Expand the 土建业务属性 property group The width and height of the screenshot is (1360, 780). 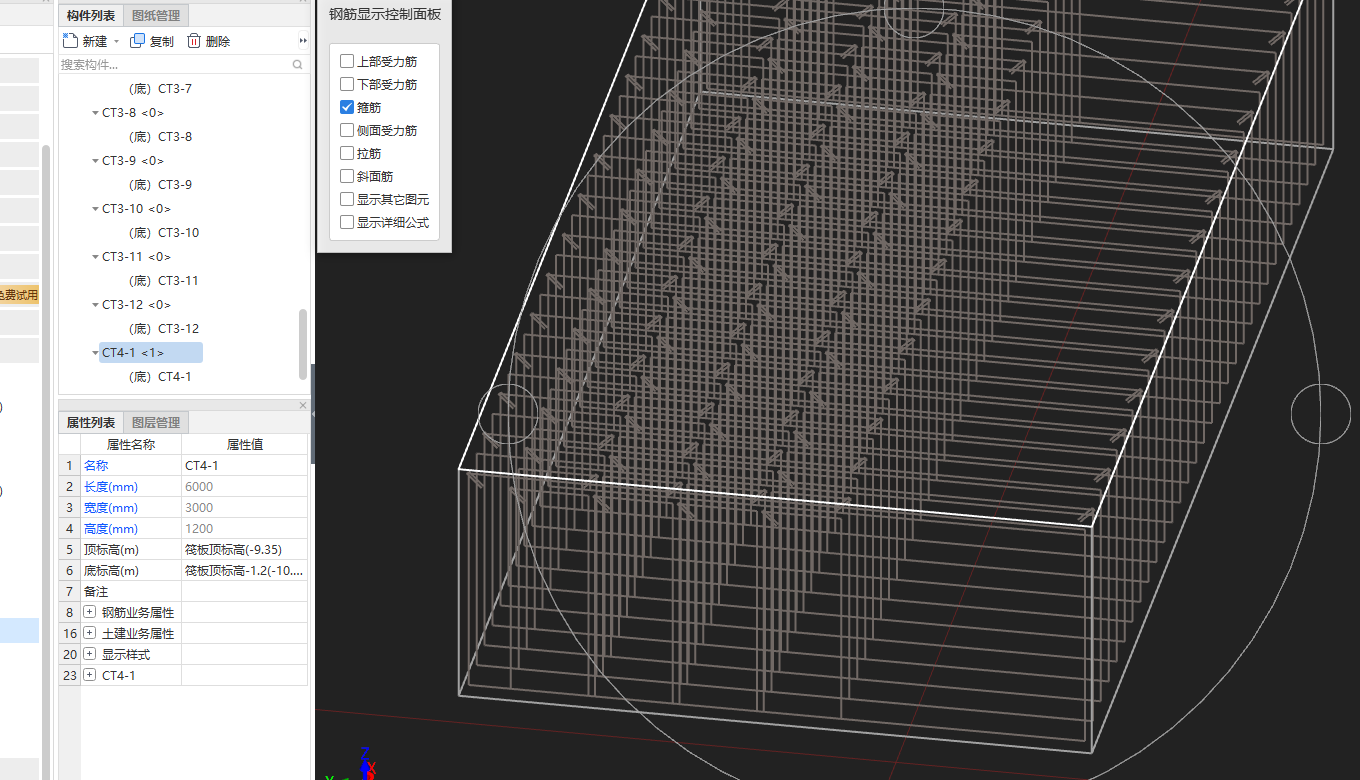[89, 633]
